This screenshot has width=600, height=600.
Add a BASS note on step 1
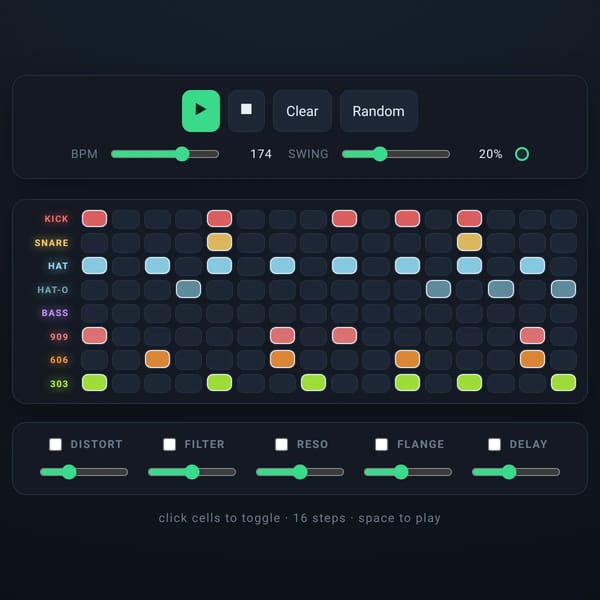pyautogui.click(x=95, y=313)
